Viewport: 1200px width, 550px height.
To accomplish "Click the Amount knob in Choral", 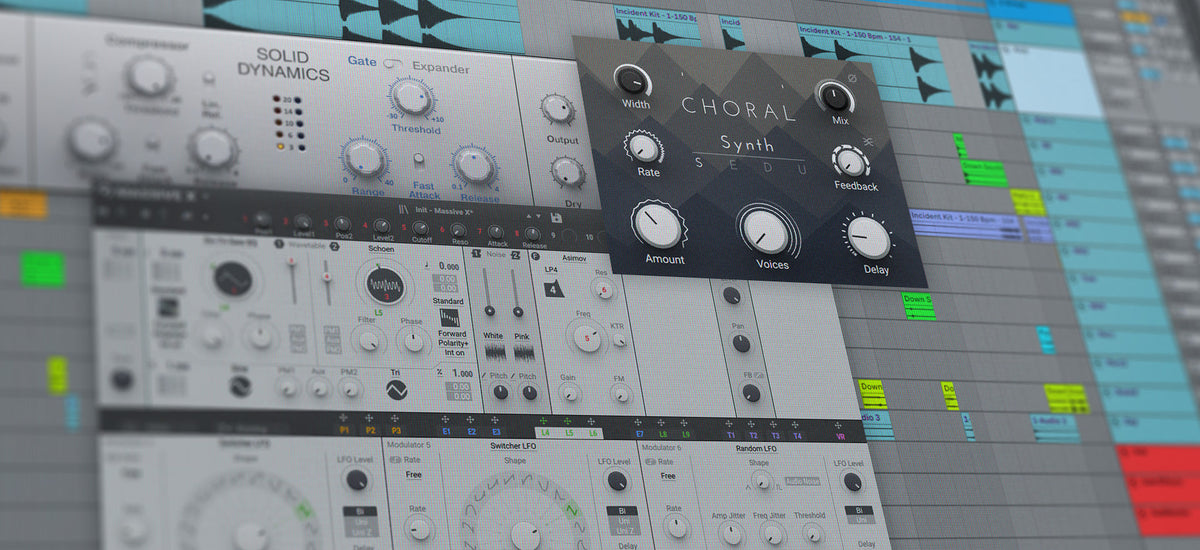I will [656, 226].
